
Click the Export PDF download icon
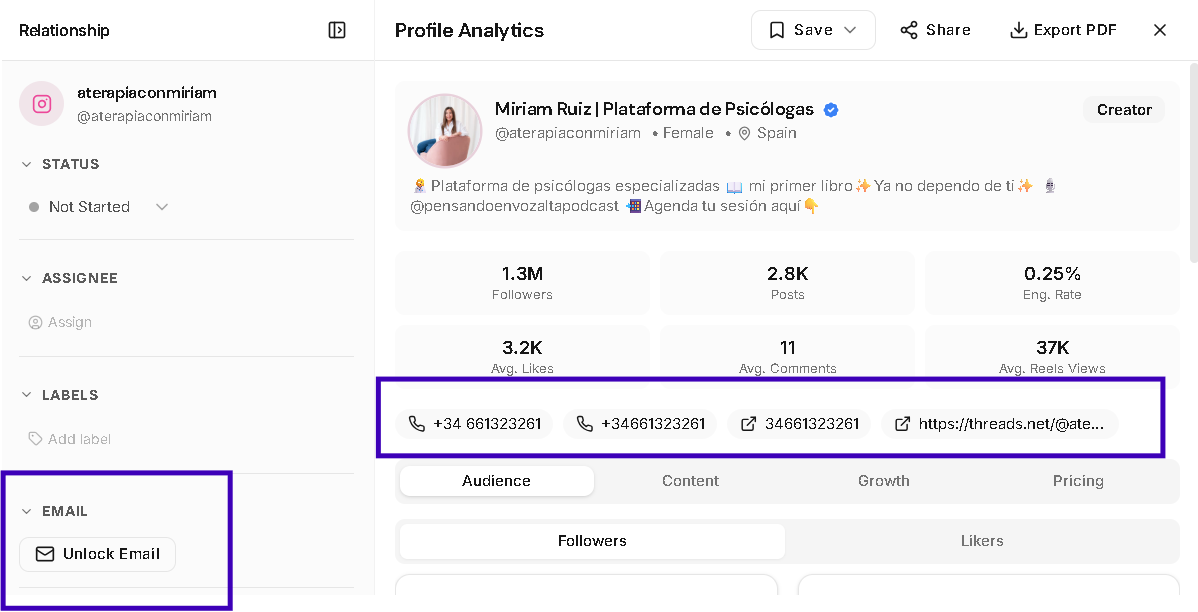pos(1018,30)
